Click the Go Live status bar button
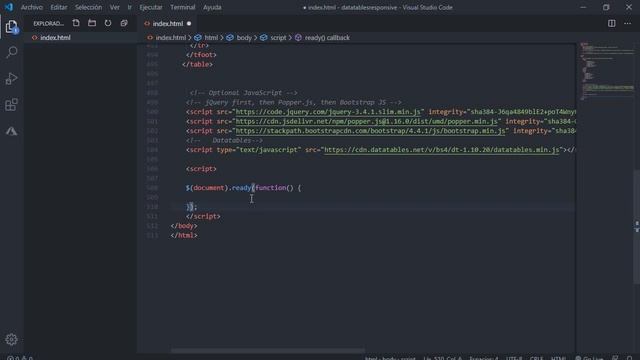 (x=589, y=358)
